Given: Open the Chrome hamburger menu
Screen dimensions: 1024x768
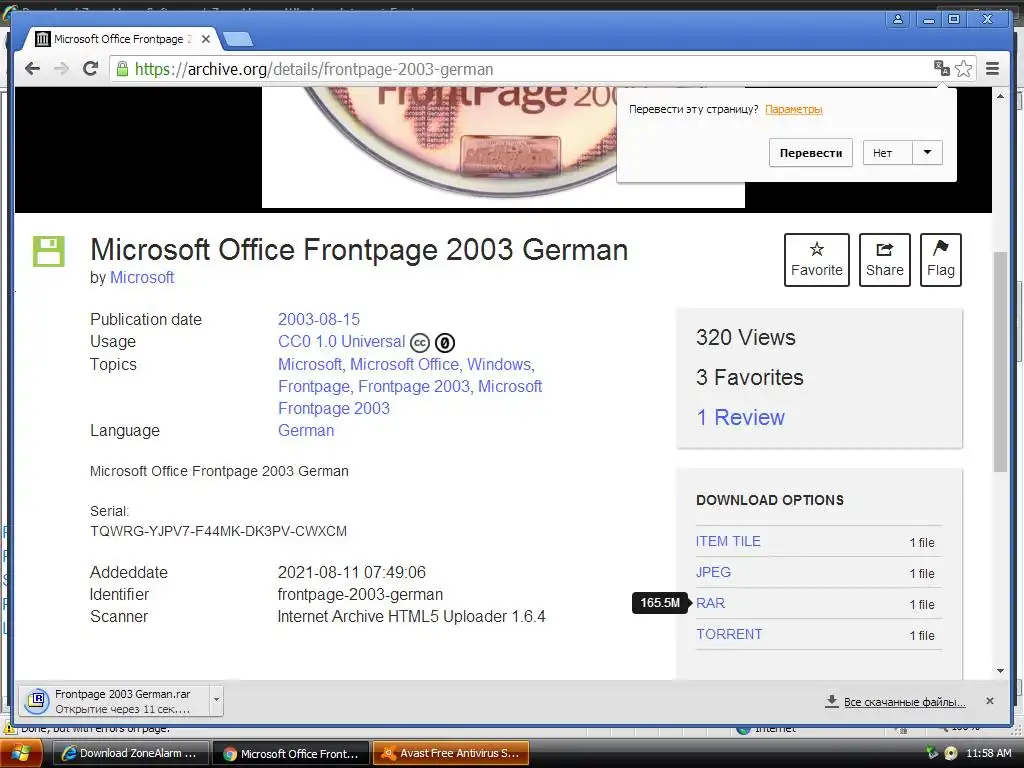Looking at the screenshot, I should click(992, 69).
